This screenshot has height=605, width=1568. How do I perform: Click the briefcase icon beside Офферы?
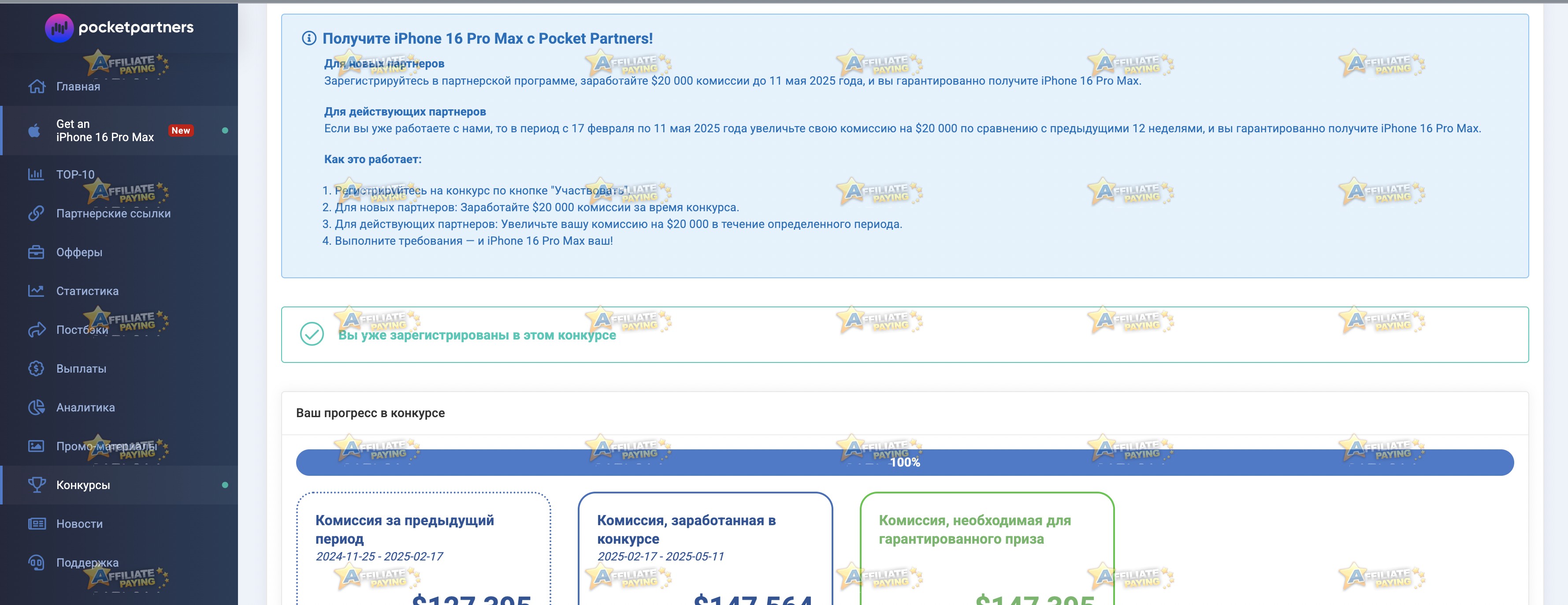click(x=36, y=252)
